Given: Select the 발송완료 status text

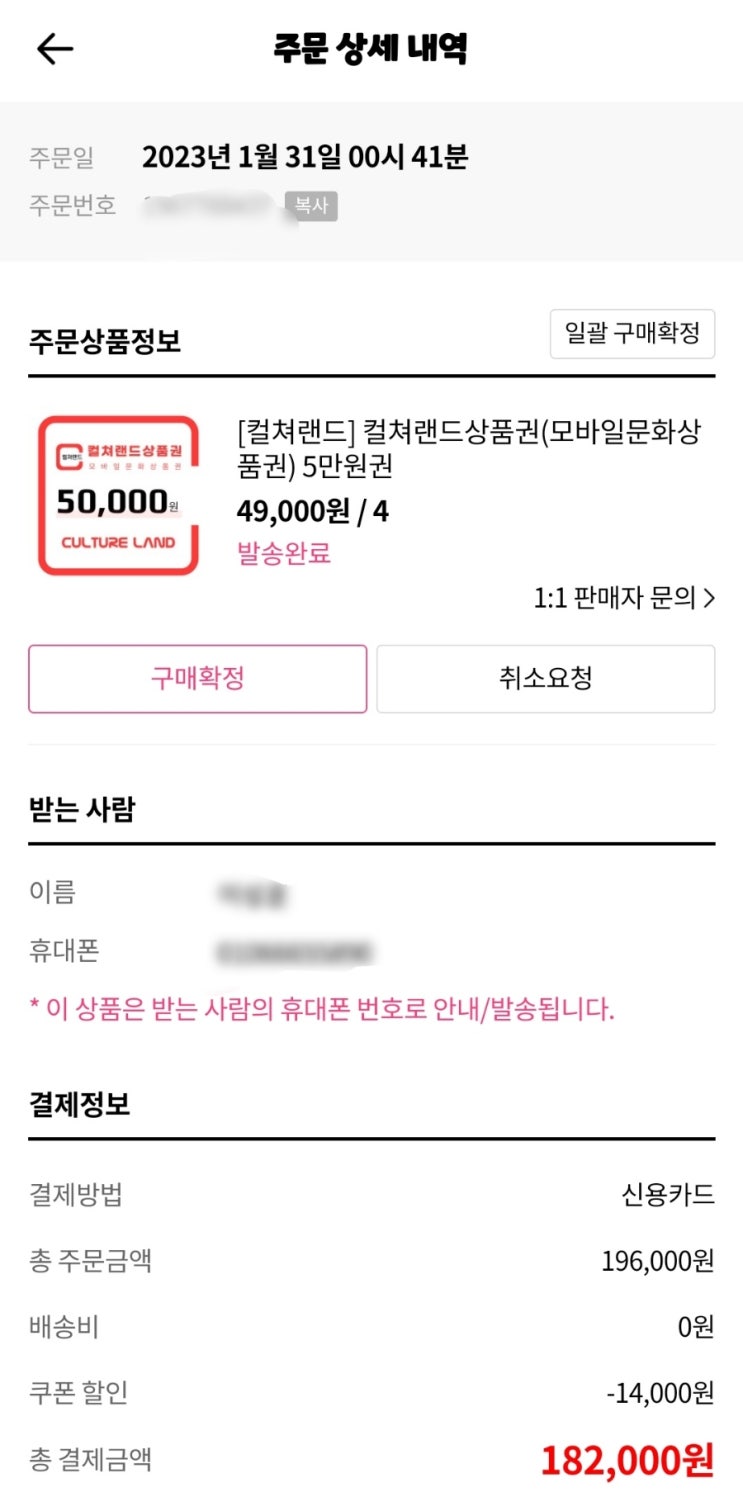Looking at the screenshot, I should click(x=284, y=553).
